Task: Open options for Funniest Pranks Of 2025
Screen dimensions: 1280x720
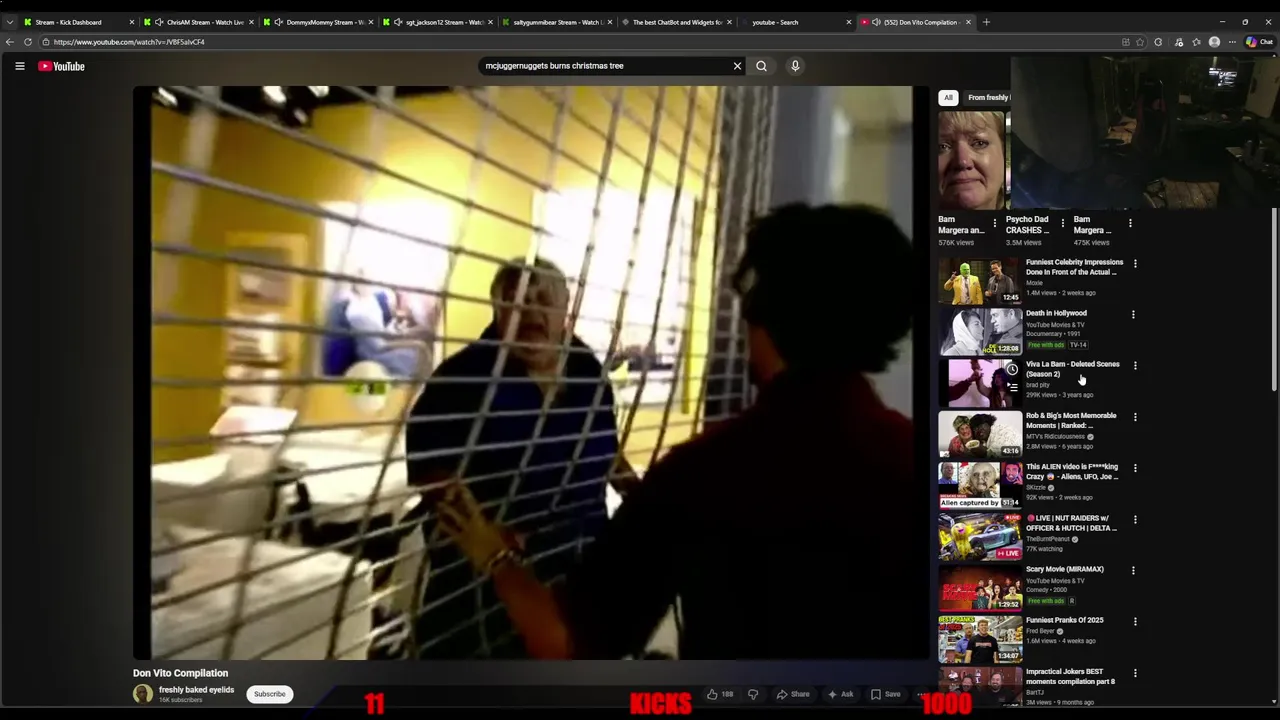Action: pyautogui.click(x=1134, y=621)
